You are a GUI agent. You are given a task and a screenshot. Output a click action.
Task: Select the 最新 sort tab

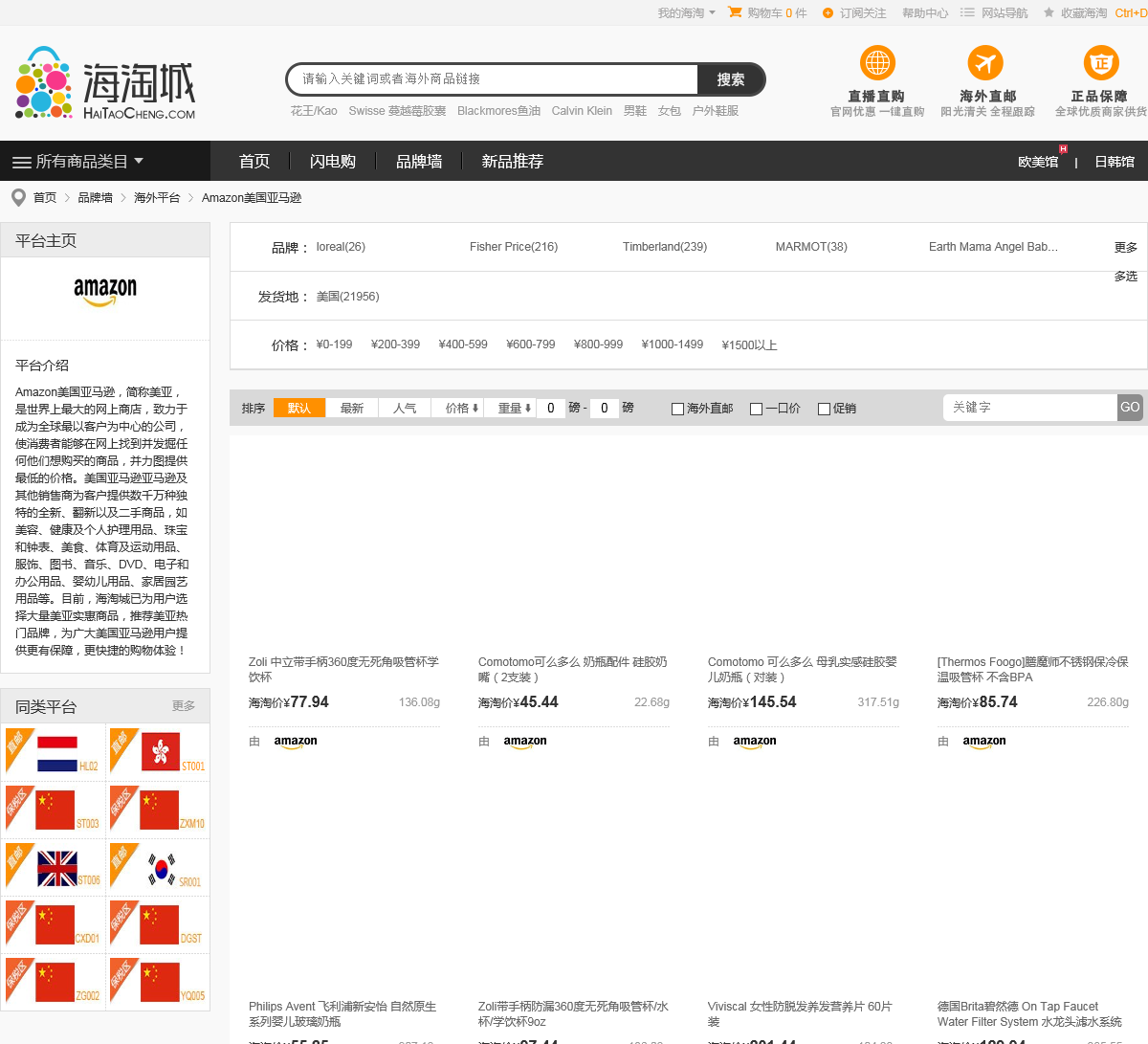click(352, 408)
